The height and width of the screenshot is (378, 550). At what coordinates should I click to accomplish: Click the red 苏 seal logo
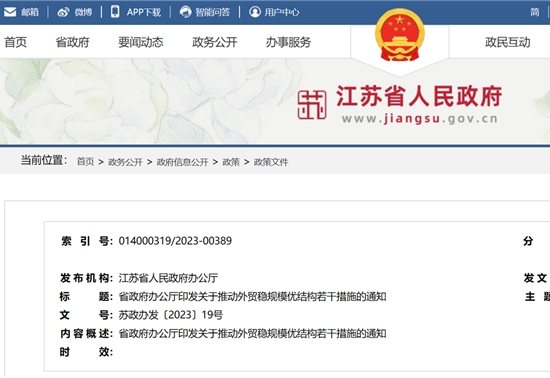(x=312, y=104)
